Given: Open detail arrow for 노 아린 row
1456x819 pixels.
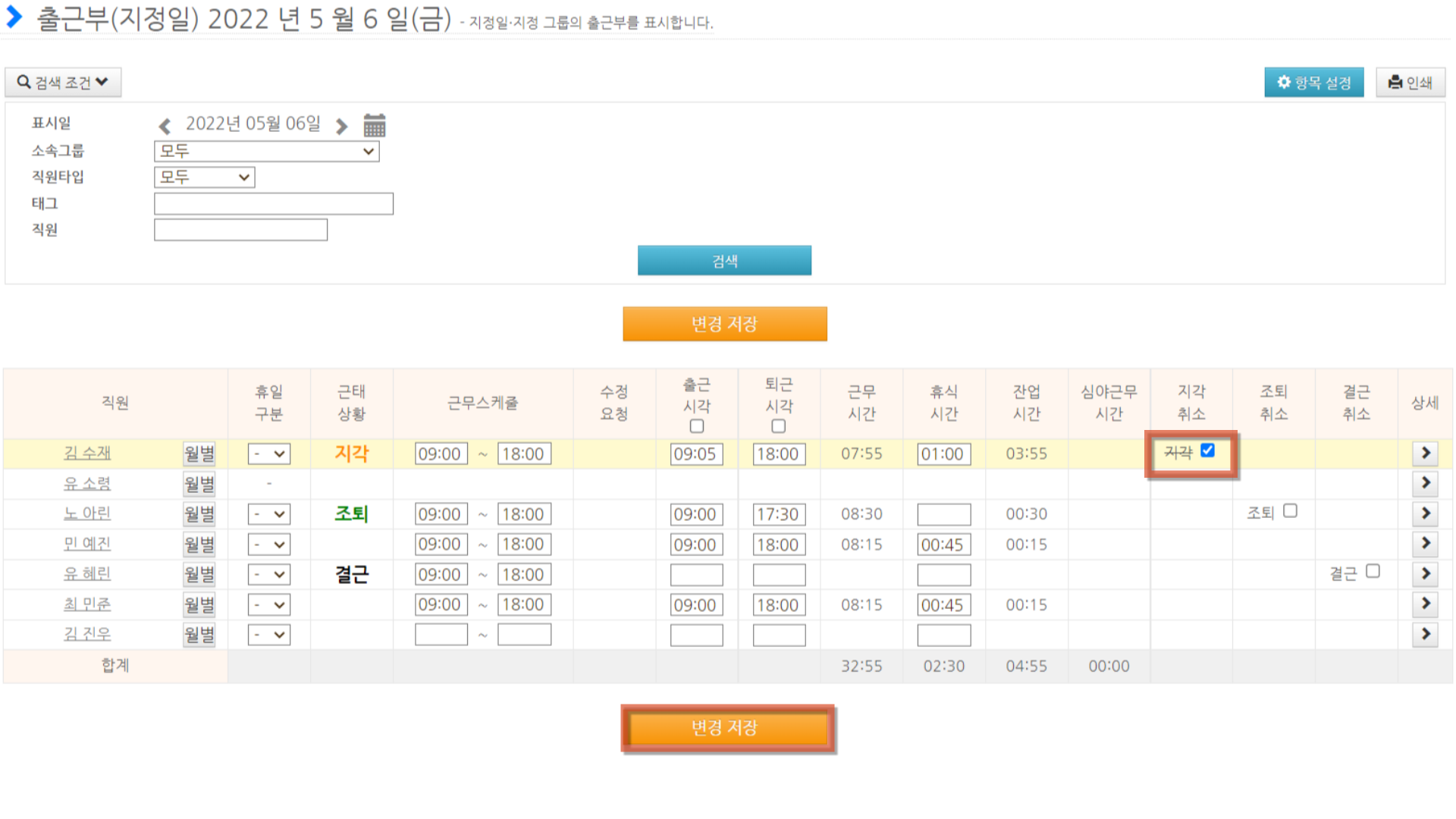Looking at the screenshot, I should (1425, 513).
